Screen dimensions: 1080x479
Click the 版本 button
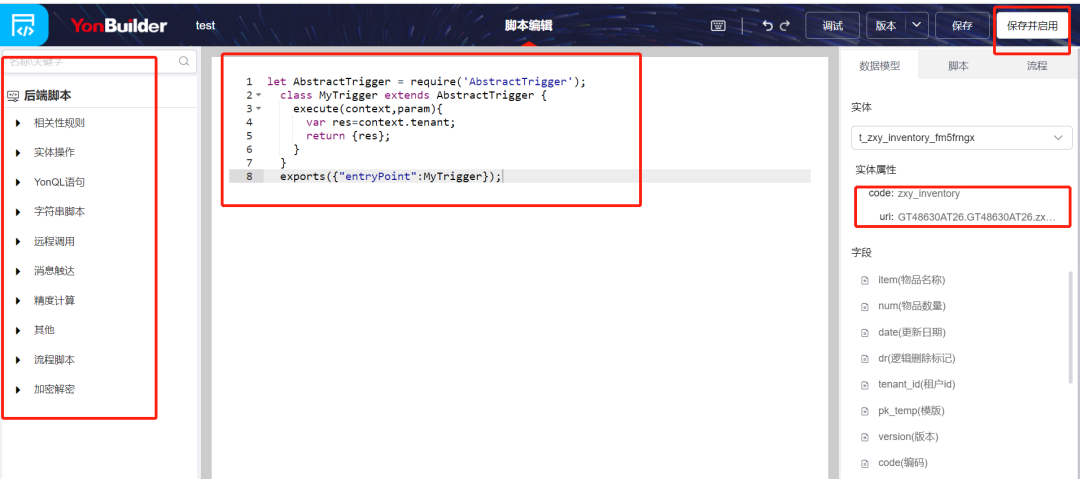[886, 26]
